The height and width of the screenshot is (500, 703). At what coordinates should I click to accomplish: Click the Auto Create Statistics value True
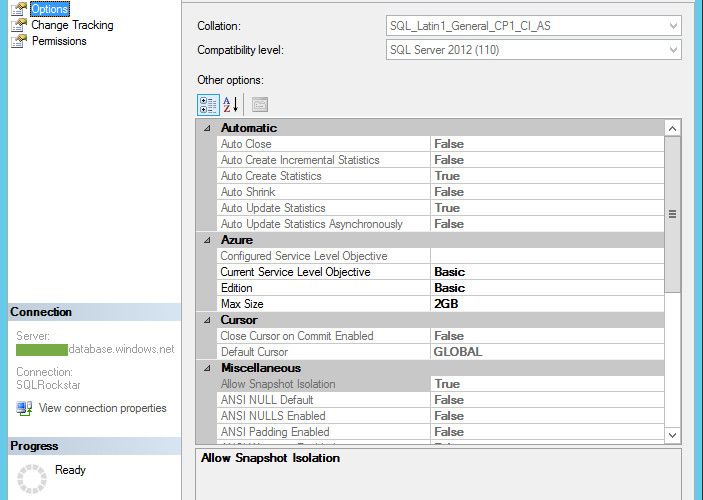coord(447,176)
